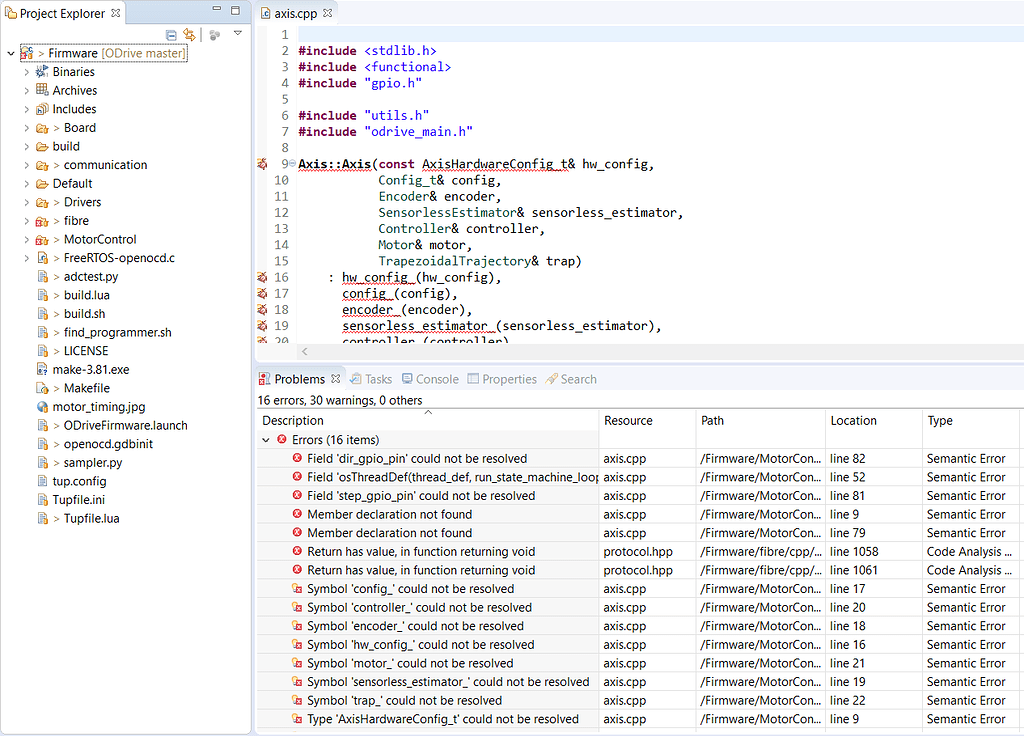This screenshot has height=736, width=1024.
Task: Select the motor_timing.jpg file
Action: click(x=98, y=407)
